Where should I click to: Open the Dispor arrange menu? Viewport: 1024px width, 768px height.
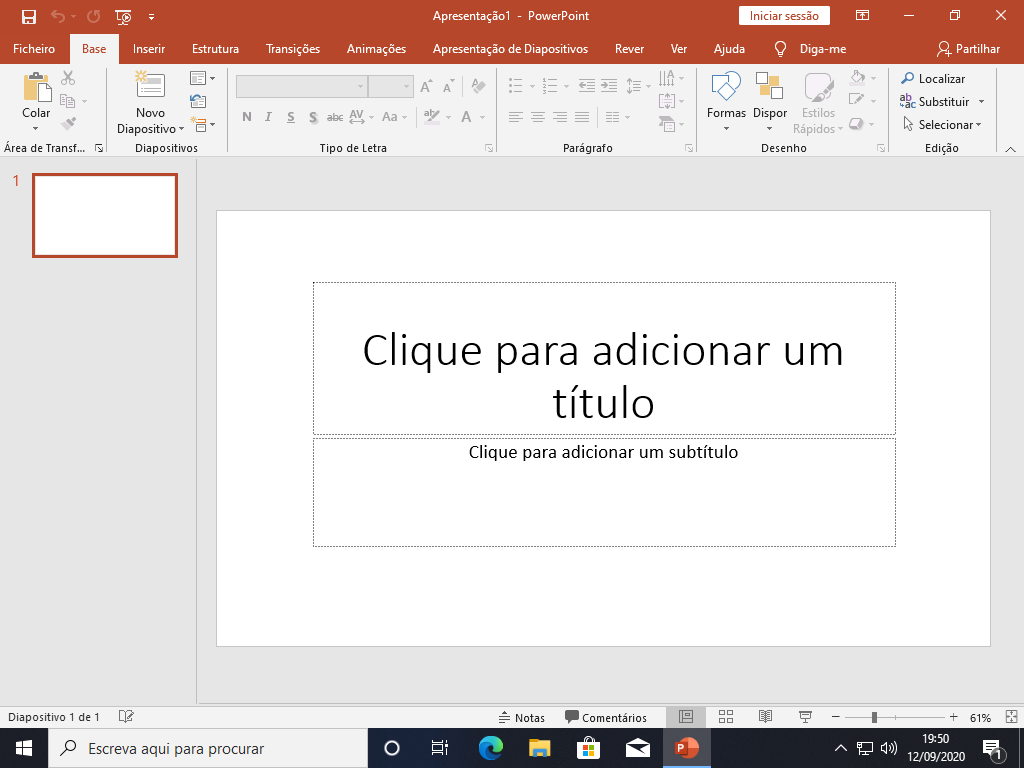pos(769,102)
